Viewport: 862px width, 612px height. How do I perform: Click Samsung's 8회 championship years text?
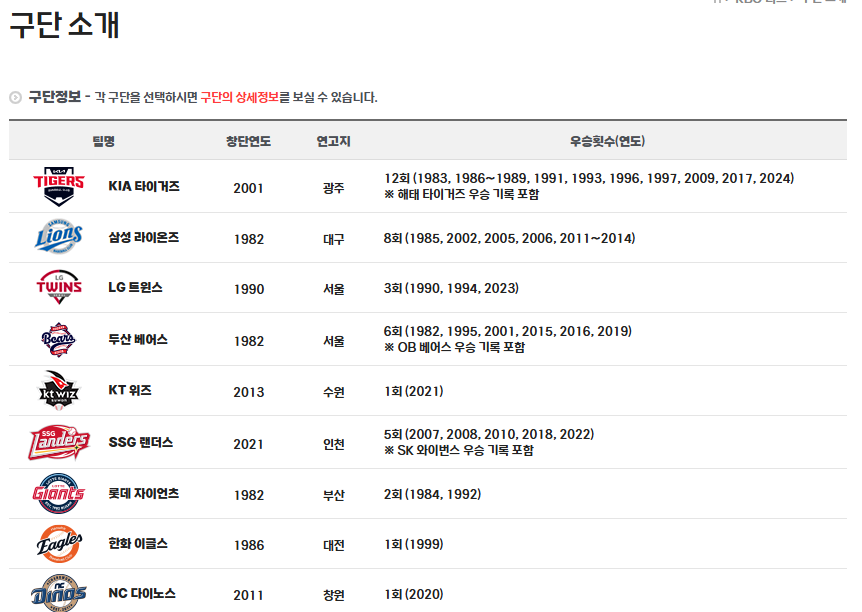[509, 238]
